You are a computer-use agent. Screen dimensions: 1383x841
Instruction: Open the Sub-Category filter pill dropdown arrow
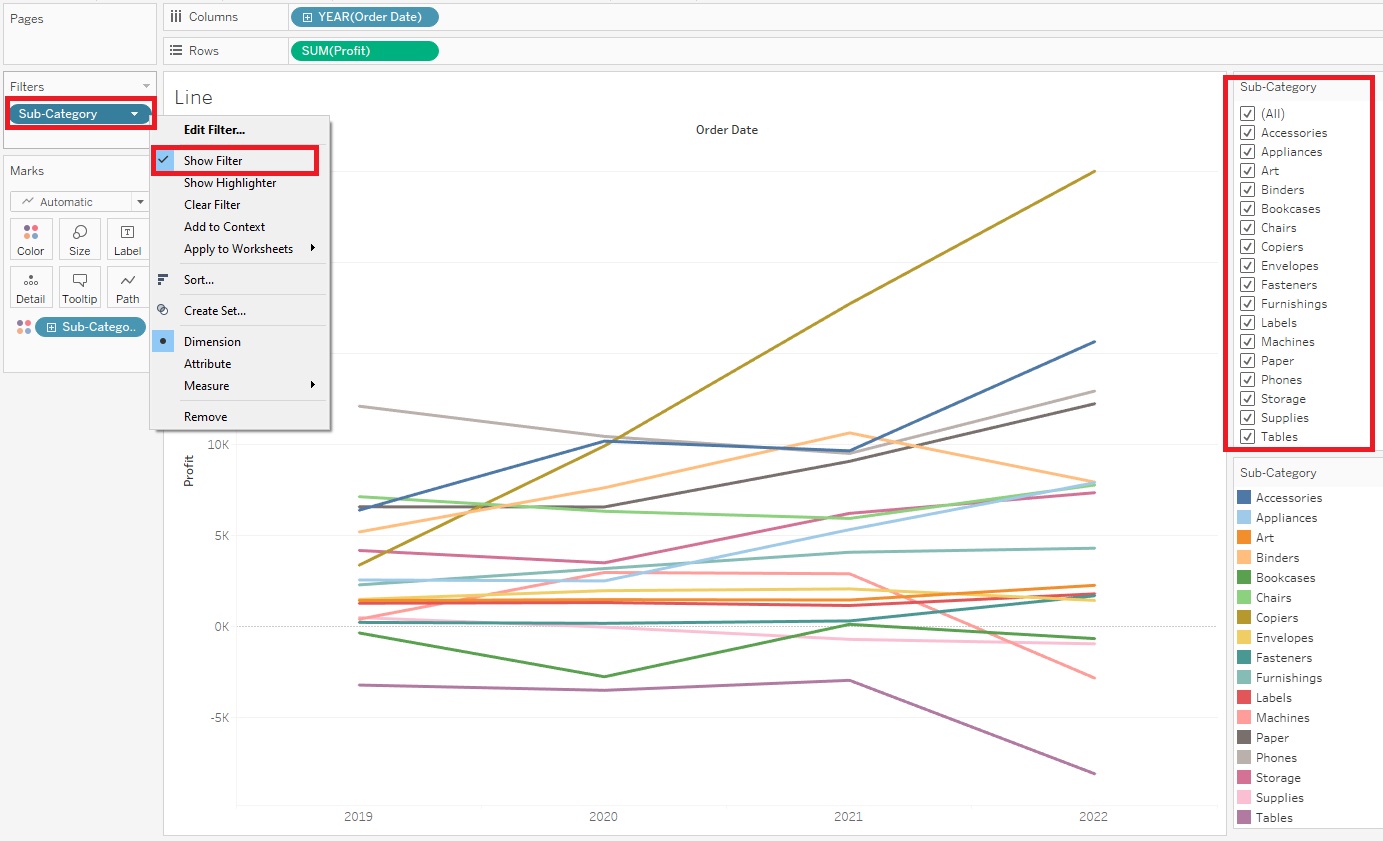click(x=134, y=114)
